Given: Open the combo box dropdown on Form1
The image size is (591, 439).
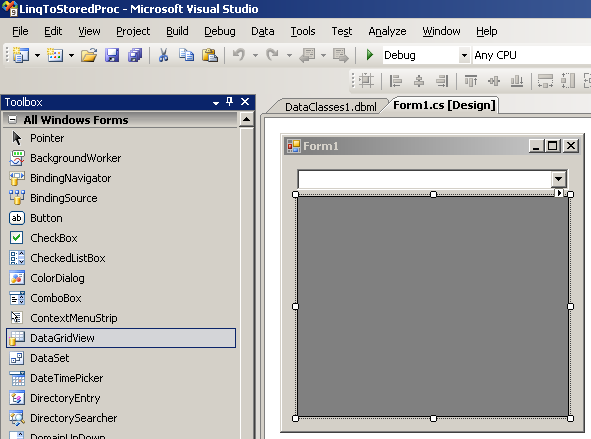Looking at the screenshot, I should tap(559, 179).
